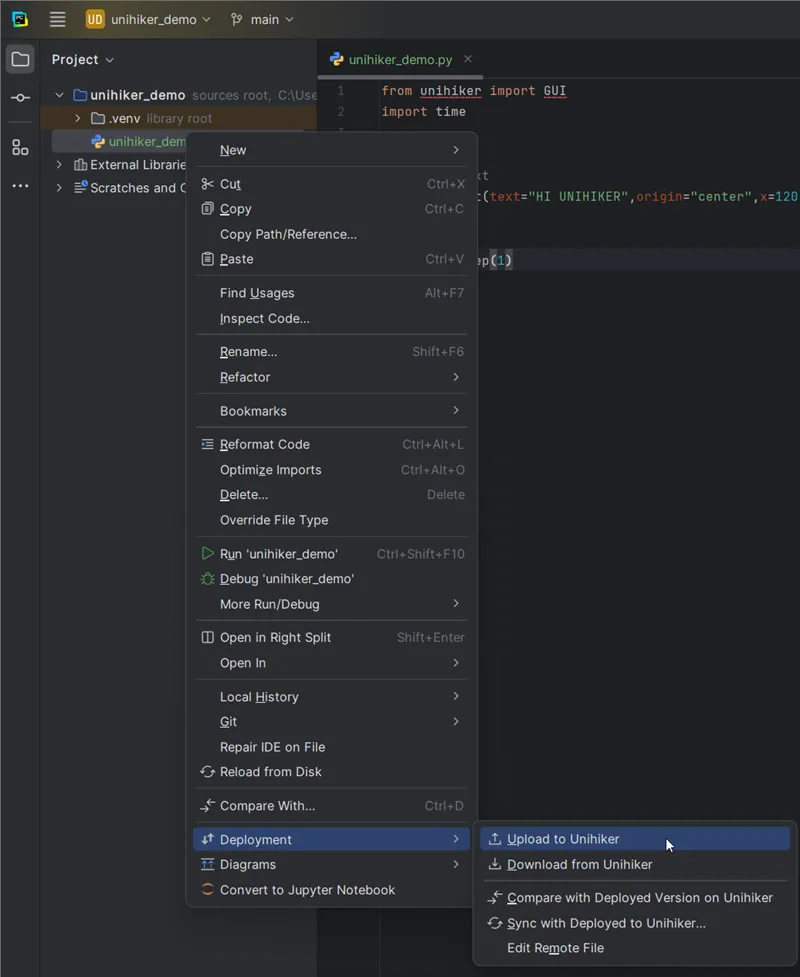Click the compare icon beside Compare With
The height and width of the screenshot is (977, 800).
pyautogui.click(x=207, y=806)
